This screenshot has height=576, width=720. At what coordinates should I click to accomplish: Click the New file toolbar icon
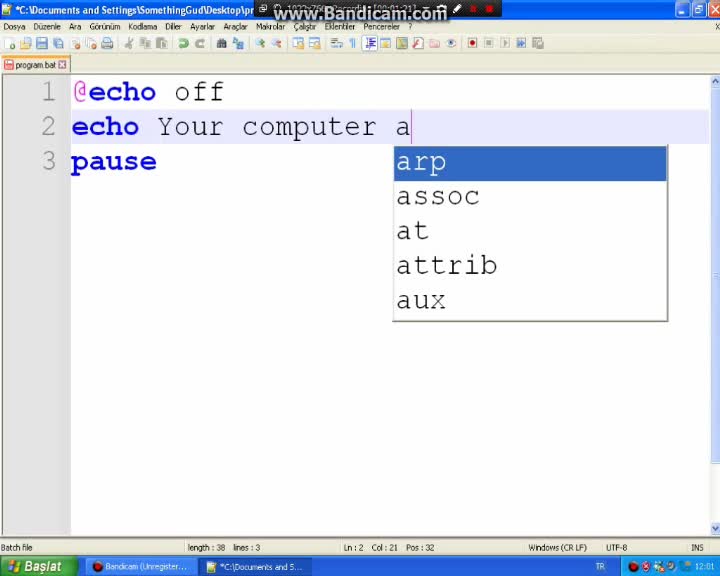coord(10,44)
